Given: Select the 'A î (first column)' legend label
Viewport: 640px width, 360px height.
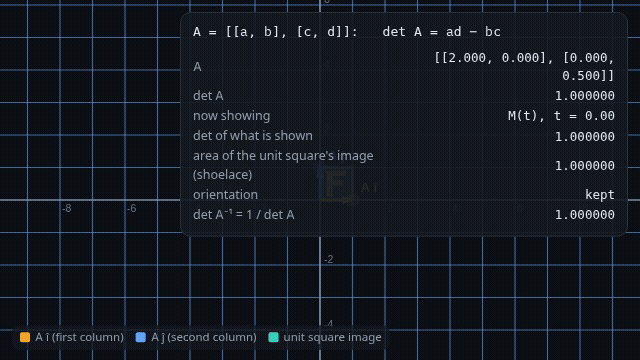Looking at the screenshot, I should click(80, 337).
